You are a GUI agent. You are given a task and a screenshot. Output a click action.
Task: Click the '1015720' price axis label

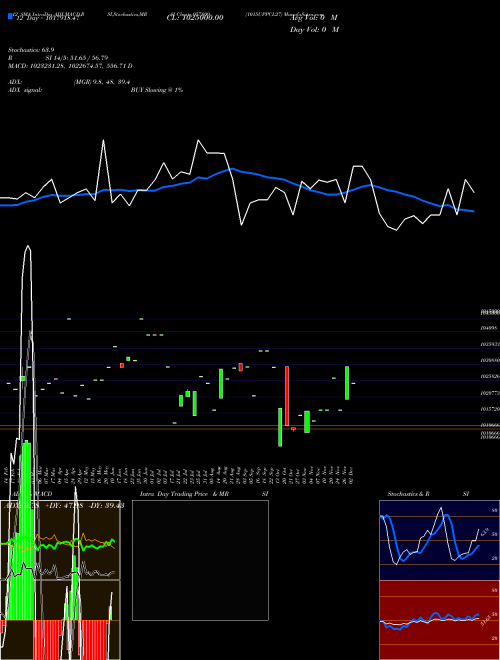[x=490, y=409]
